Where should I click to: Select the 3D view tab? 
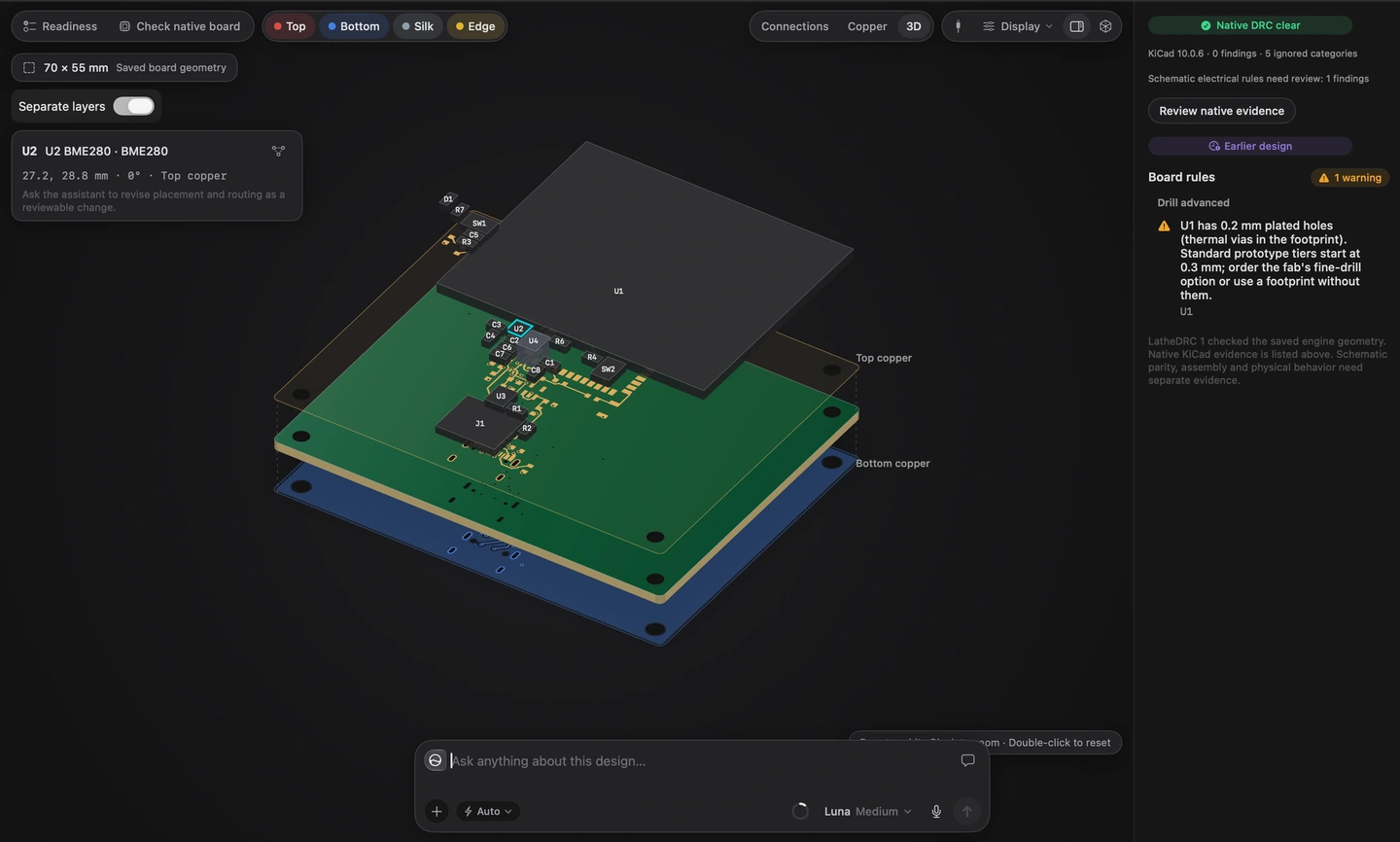(x=914, y=26)
